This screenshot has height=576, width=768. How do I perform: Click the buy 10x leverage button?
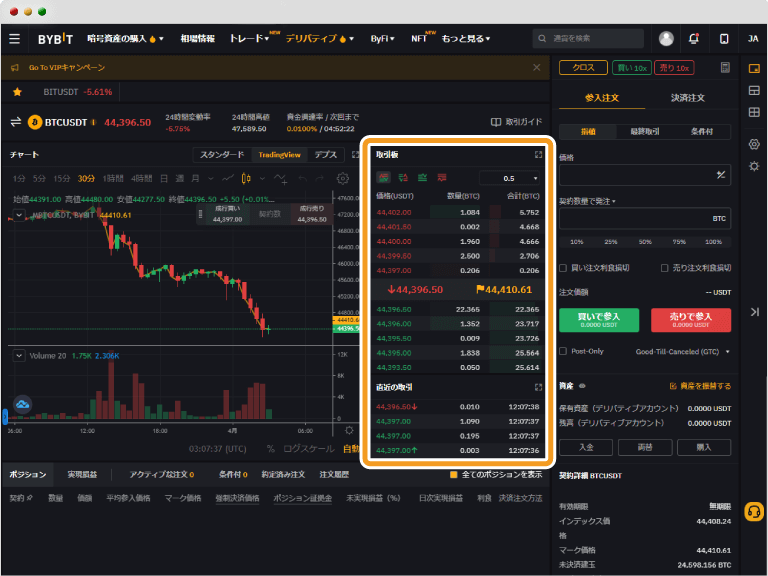[x=631, y=68]
